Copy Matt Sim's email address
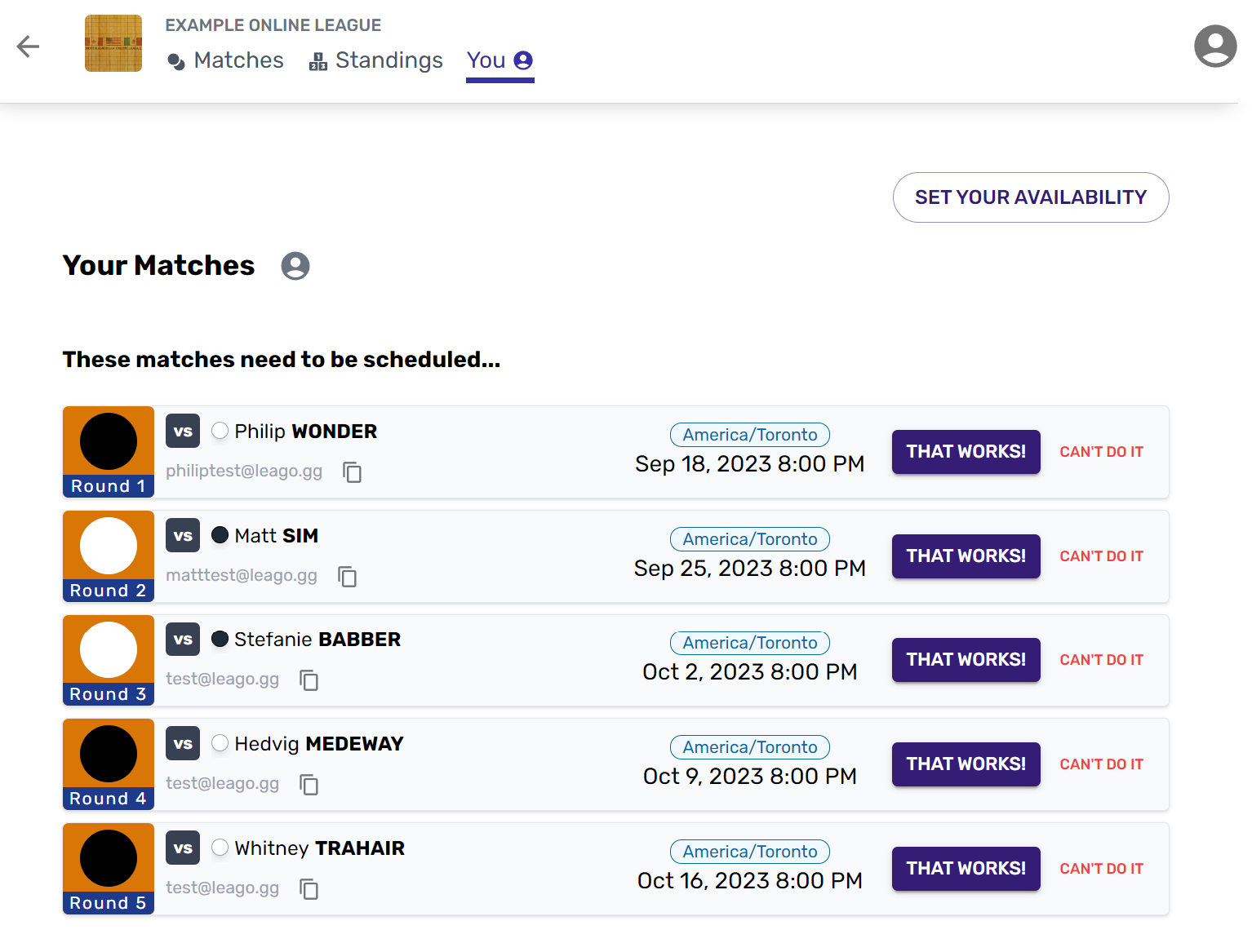 coord(348,577)
